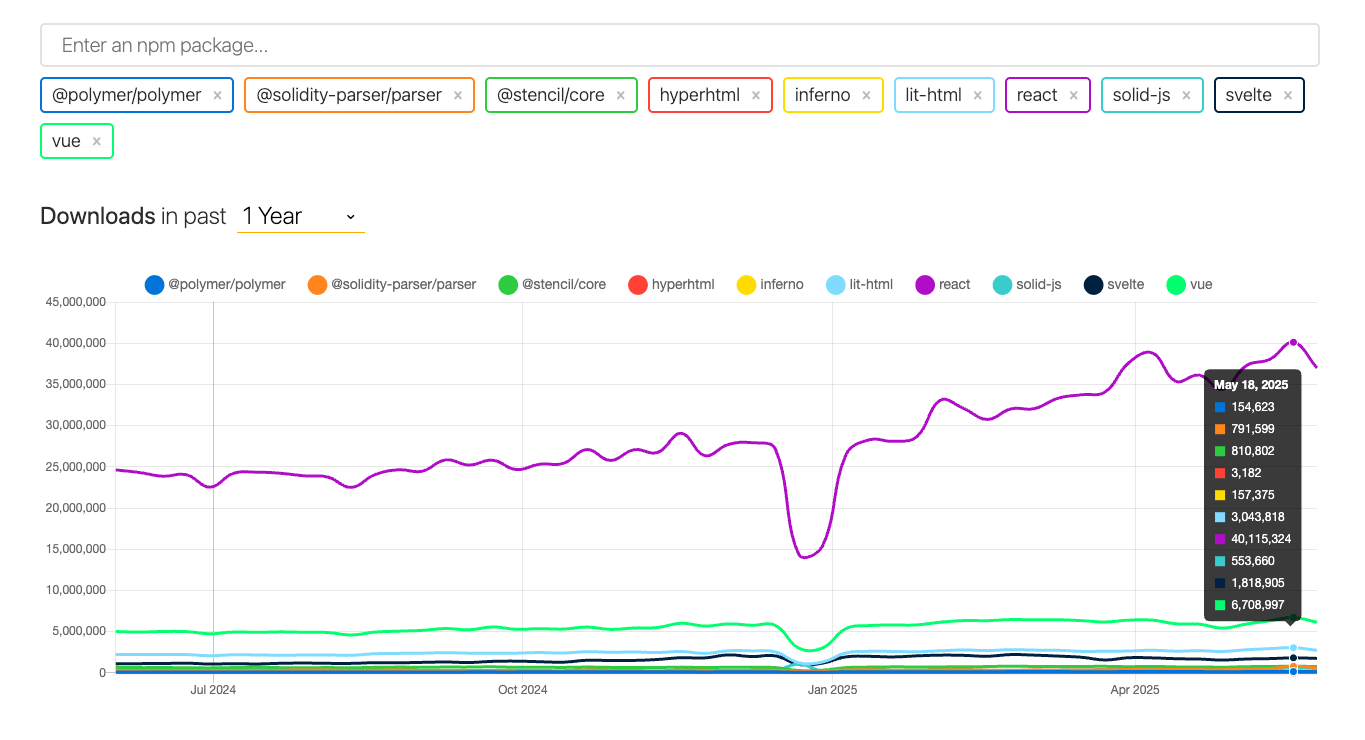The width and height of the screenshot is (1365, 740).
Task: Toggle @solidity-parser/parser series in chart legend
Action: [392, 284]
